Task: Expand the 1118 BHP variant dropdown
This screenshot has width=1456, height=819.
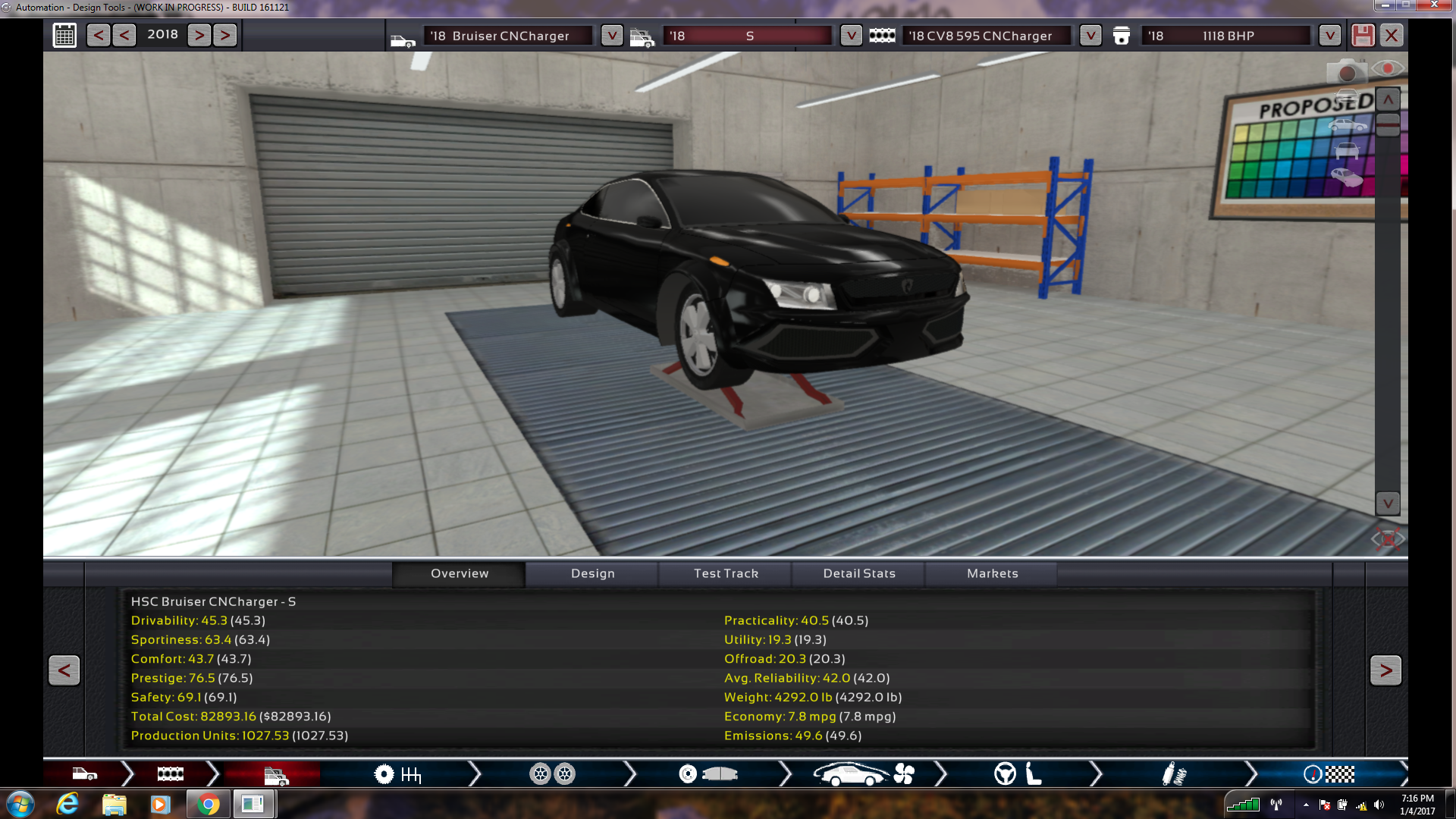Action: coord(1329,36)
